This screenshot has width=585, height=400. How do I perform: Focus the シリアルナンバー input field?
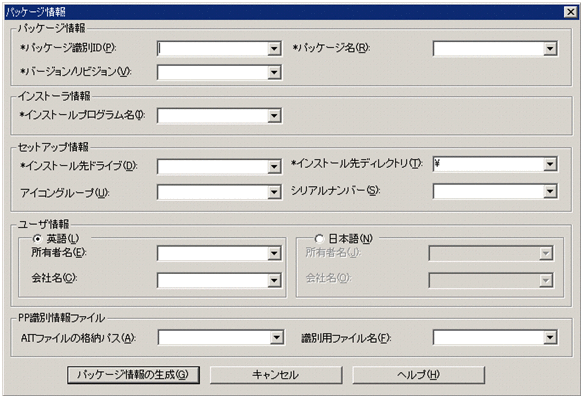coord(489,191)
